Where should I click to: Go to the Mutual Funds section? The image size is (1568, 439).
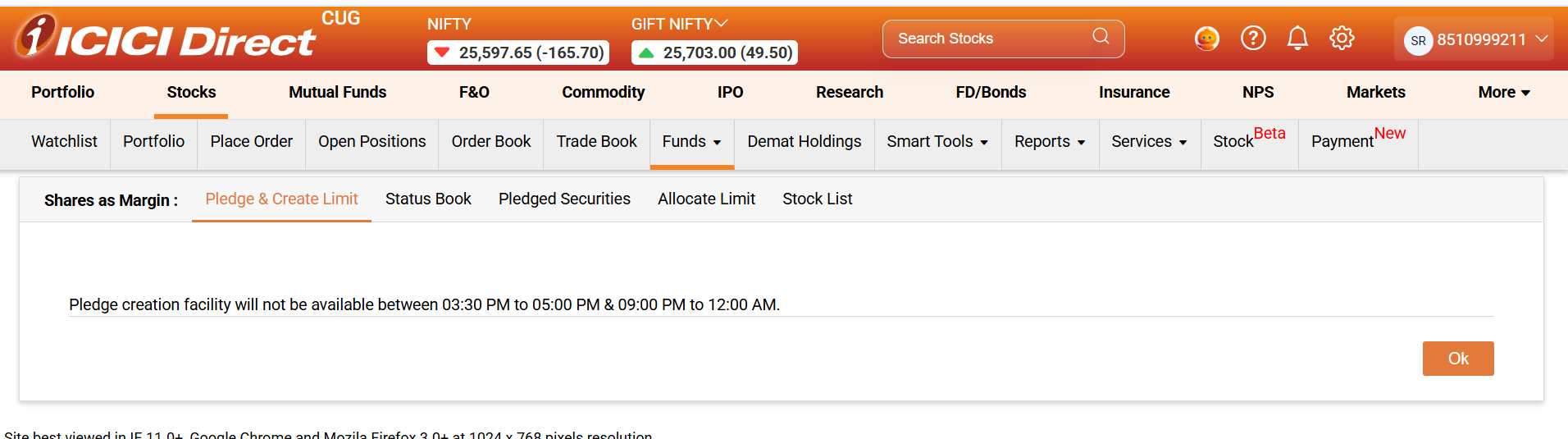(x=337, y=93)
